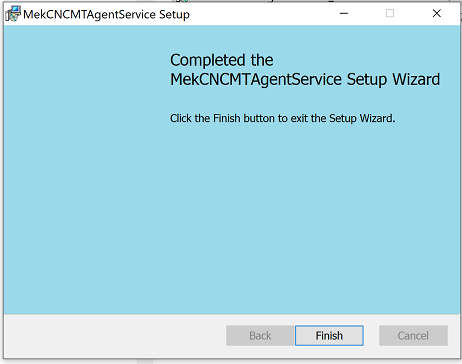Viewport: 462px width, 364px height.
Task: Click Finish to exit the wizard
Action: pos(329,336)
